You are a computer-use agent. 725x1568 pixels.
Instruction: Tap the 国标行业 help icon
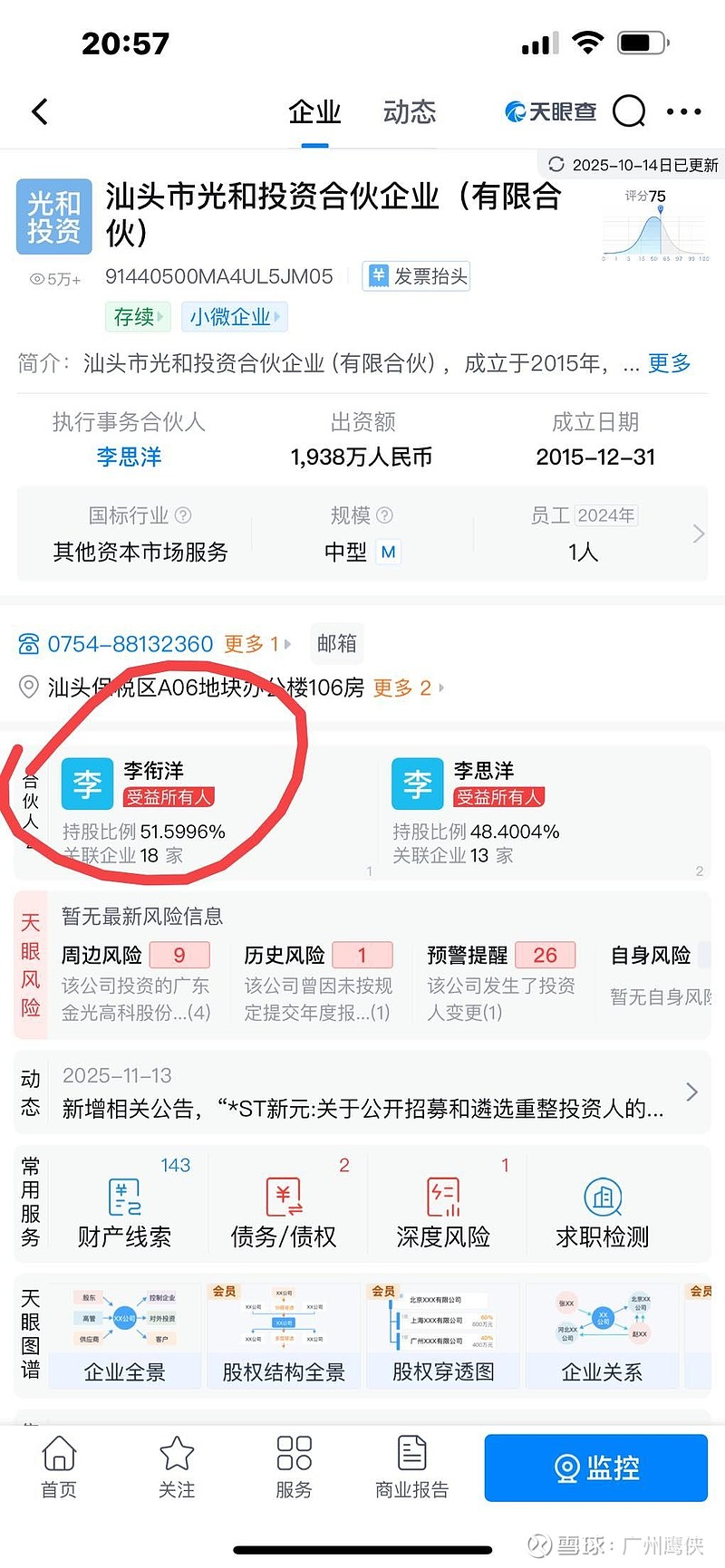point(183,515)
